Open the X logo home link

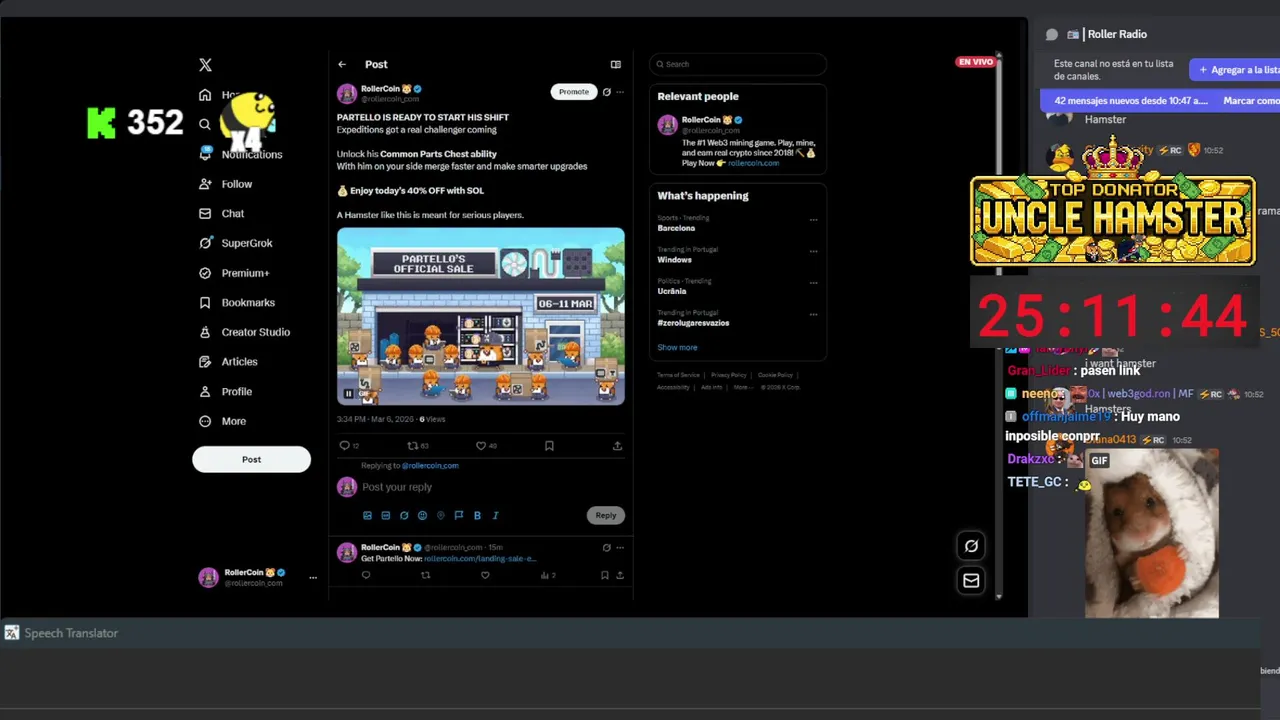coord(205,65)
